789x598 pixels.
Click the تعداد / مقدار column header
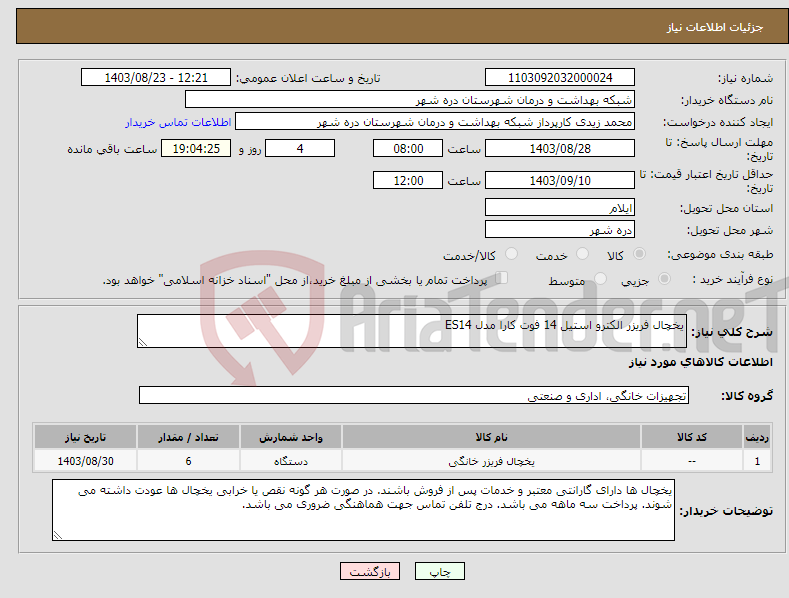click(188, 437)
